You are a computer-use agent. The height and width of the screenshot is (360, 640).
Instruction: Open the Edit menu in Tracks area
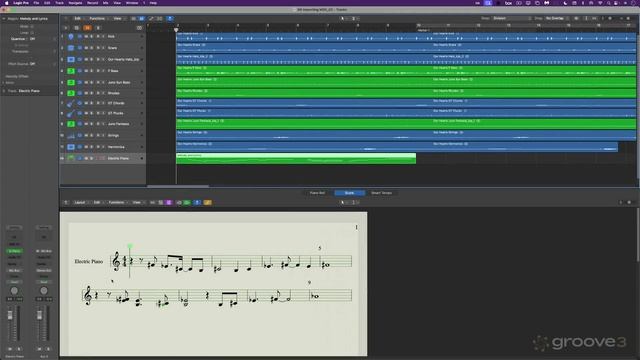(78, 18)
